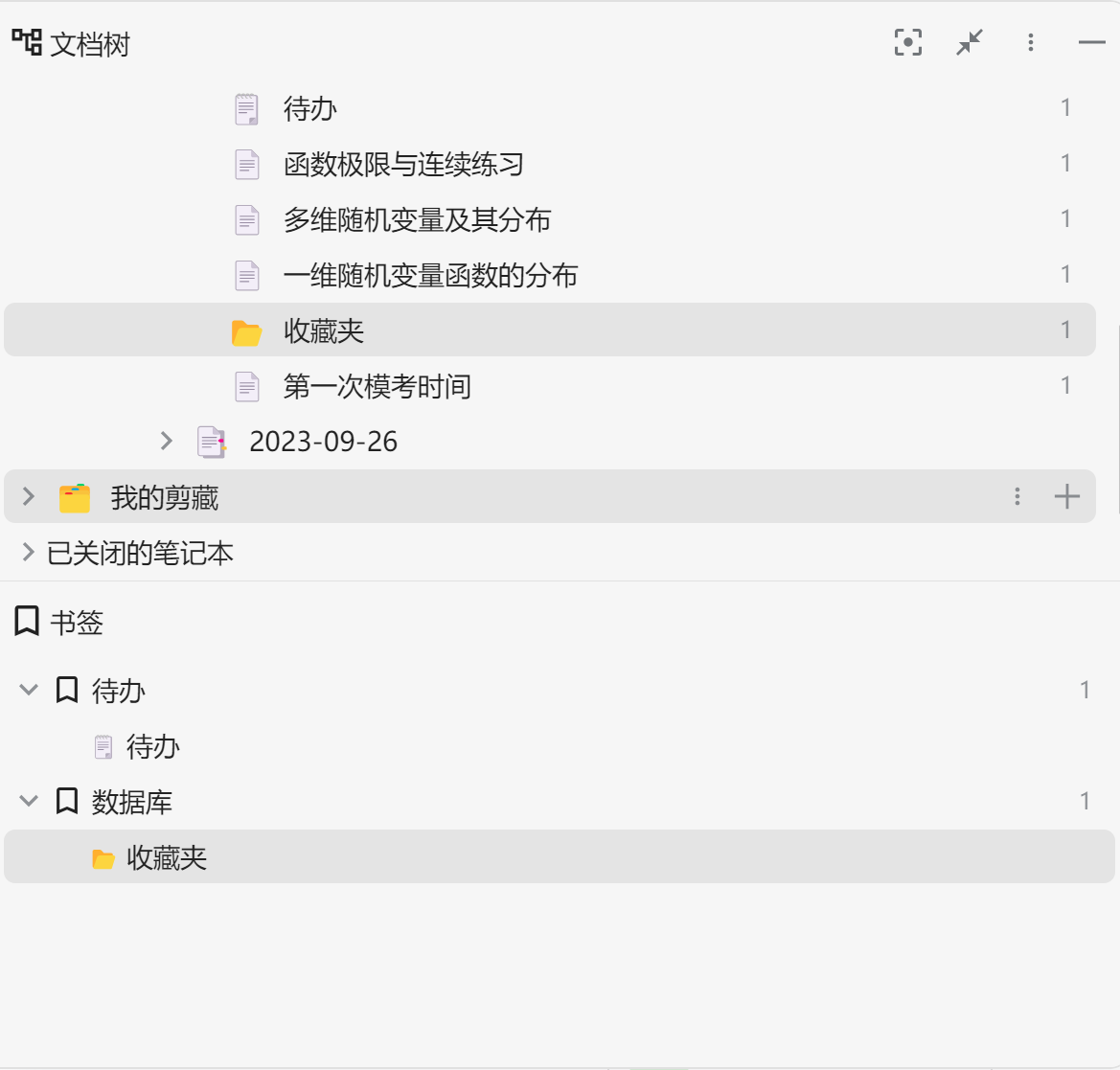Click the bookmark panel header icon
Image resolution: width=1120 pixels, height=1070 pixels.
(27, 622)
